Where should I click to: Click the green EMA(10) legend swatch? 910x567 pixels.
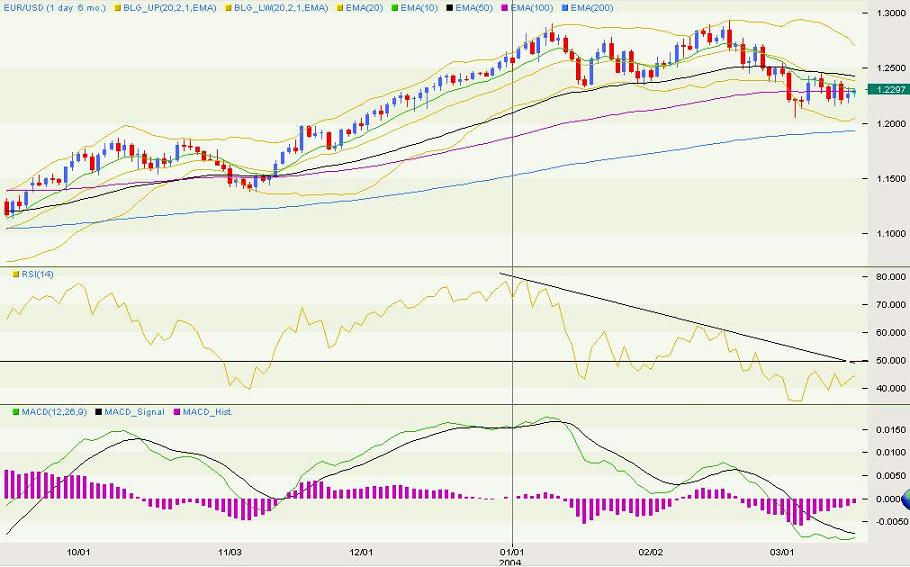tap(394, 8)
